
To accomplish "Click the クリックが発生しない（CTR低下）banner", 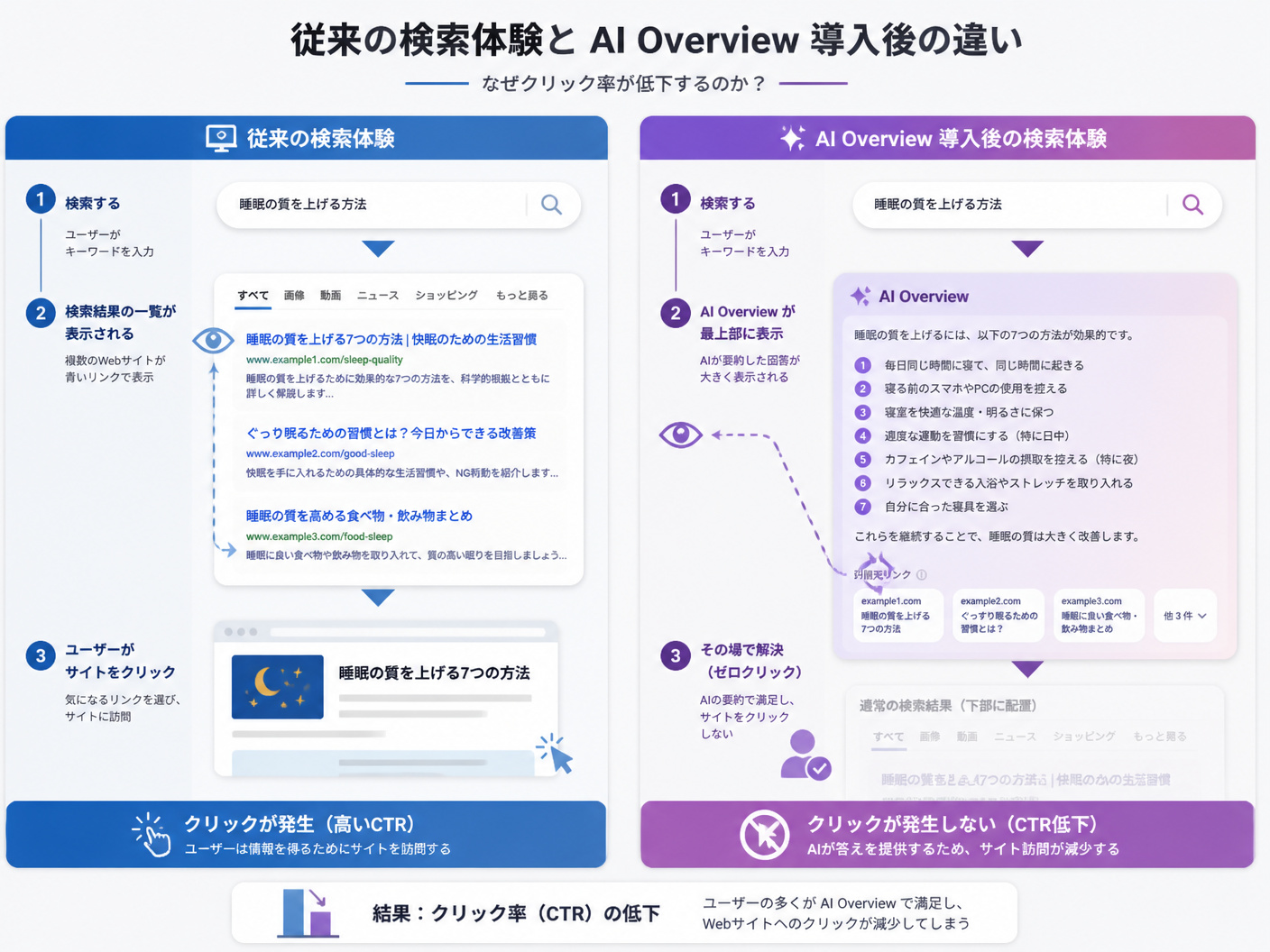I will (947, 835).
